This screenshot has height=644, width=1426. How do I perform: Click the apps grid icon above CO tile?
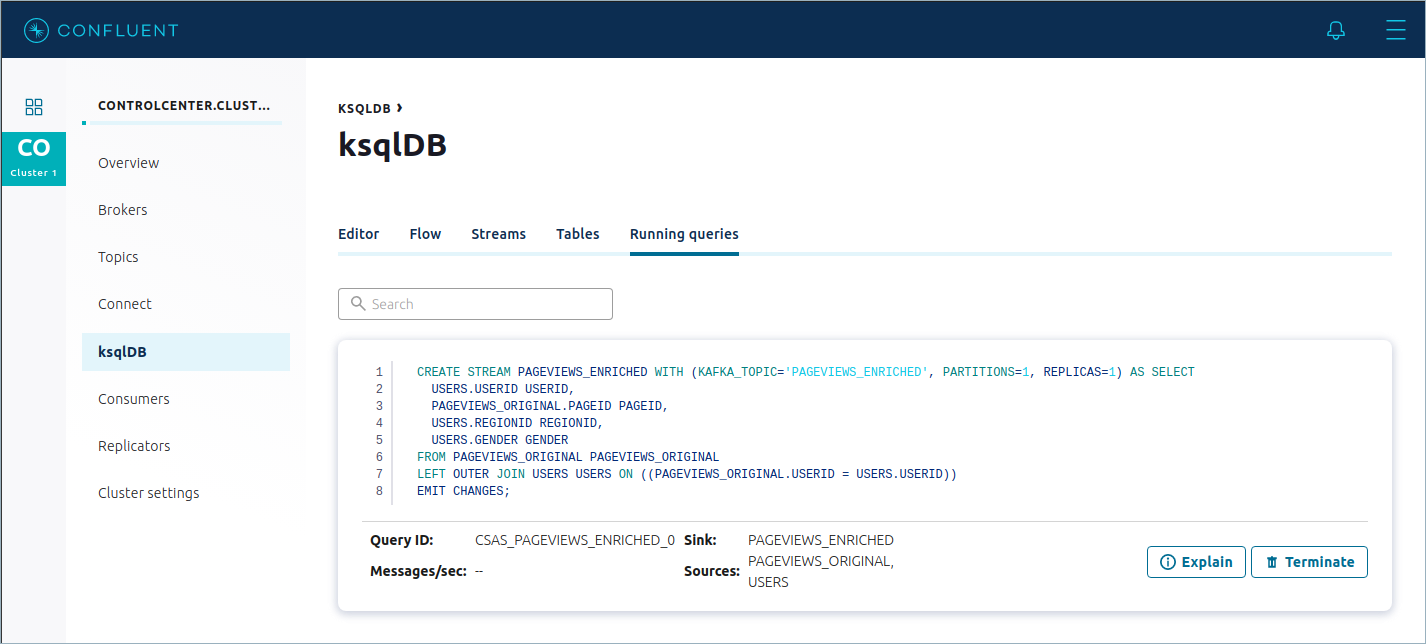click(33, 106)
